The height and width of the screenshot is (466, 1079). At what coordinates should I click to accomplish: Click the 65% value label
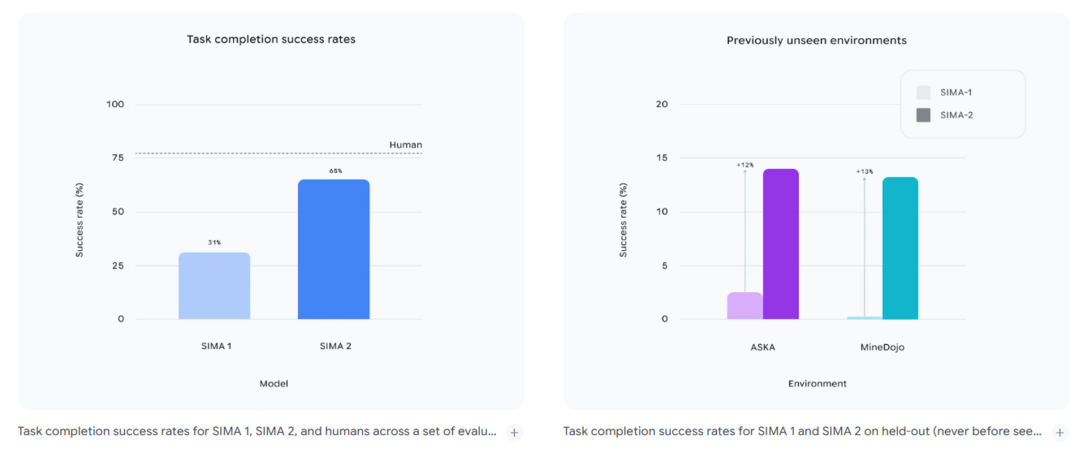coord(334,171)
